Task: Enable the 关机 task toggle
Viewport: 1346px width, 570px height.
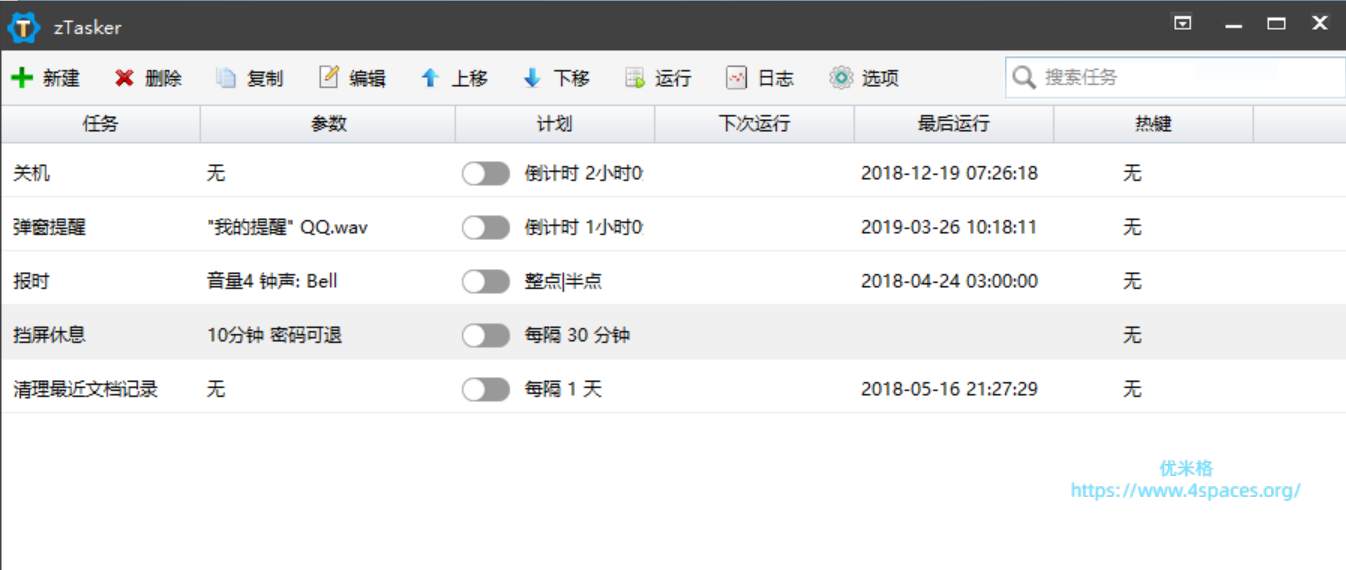Action: point(486,174)
